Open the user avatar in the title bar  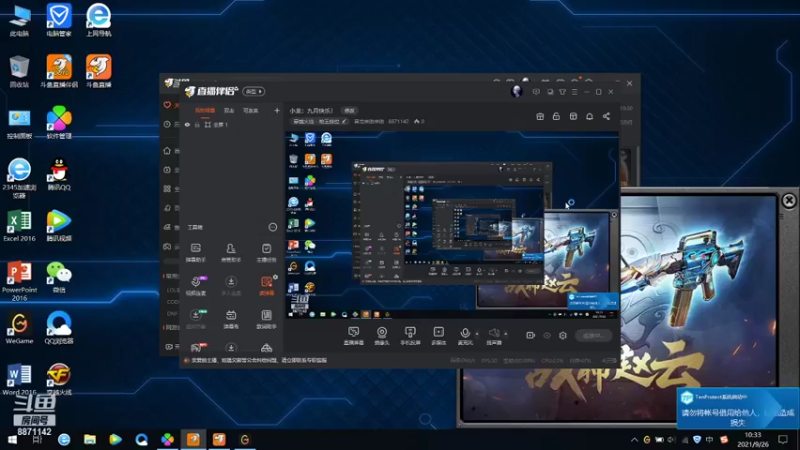tap(516, 91)
